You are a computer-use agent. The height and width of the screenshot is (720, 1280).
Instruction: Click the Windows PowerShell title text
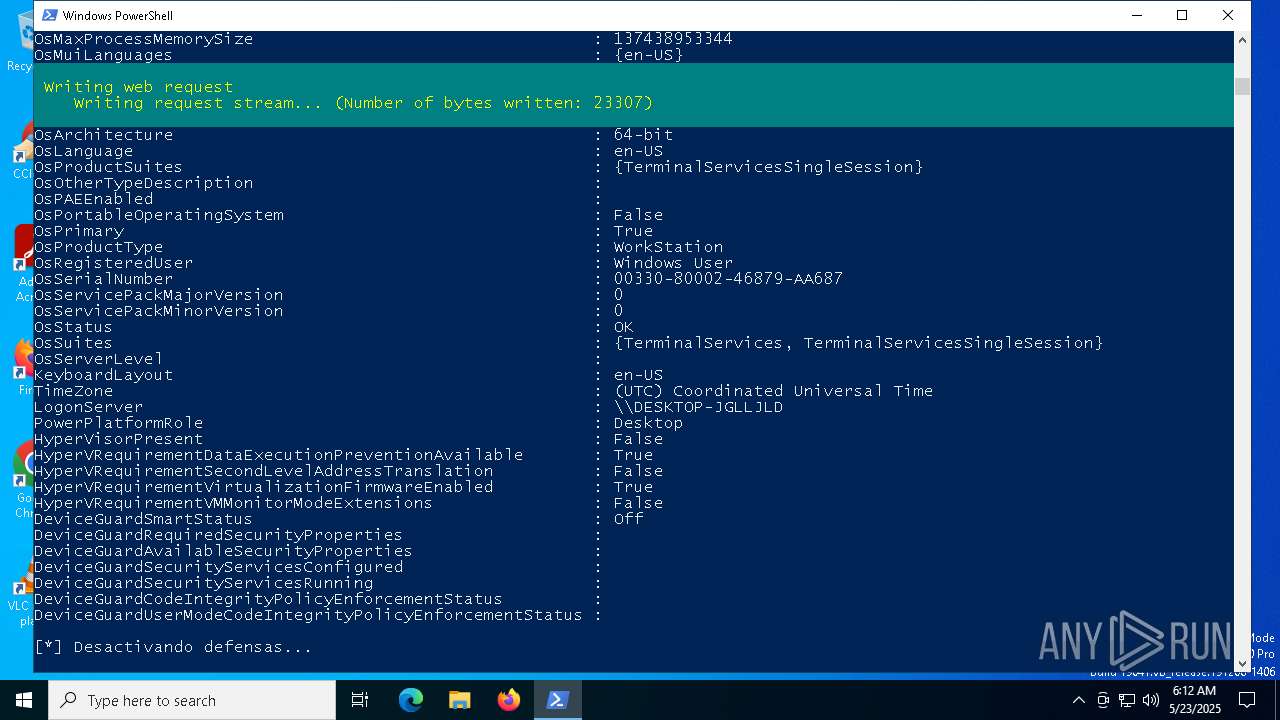click(117, 15)
